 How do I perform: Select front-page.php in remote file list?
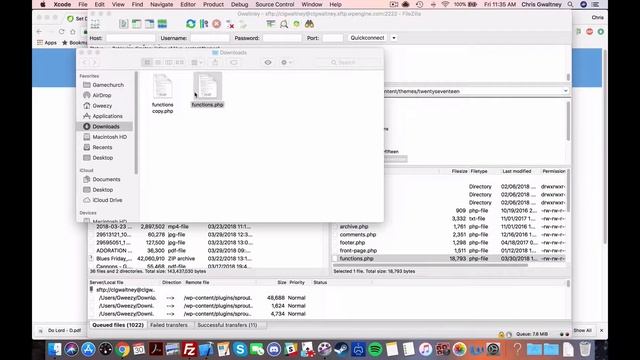[x=358, y=251]
